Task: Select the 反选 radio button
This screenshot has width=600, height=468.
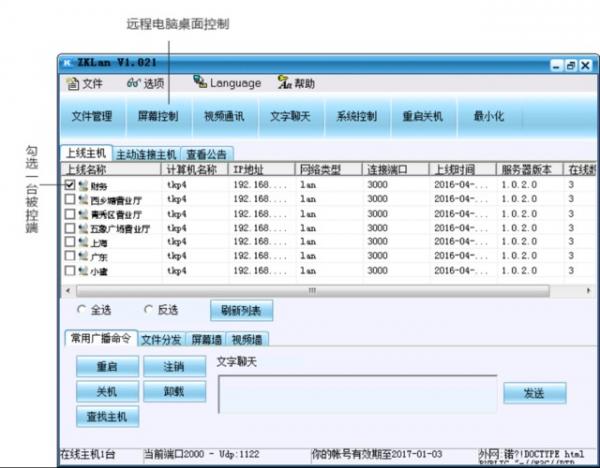Action: pyautogui.click(x=149, y=310)
